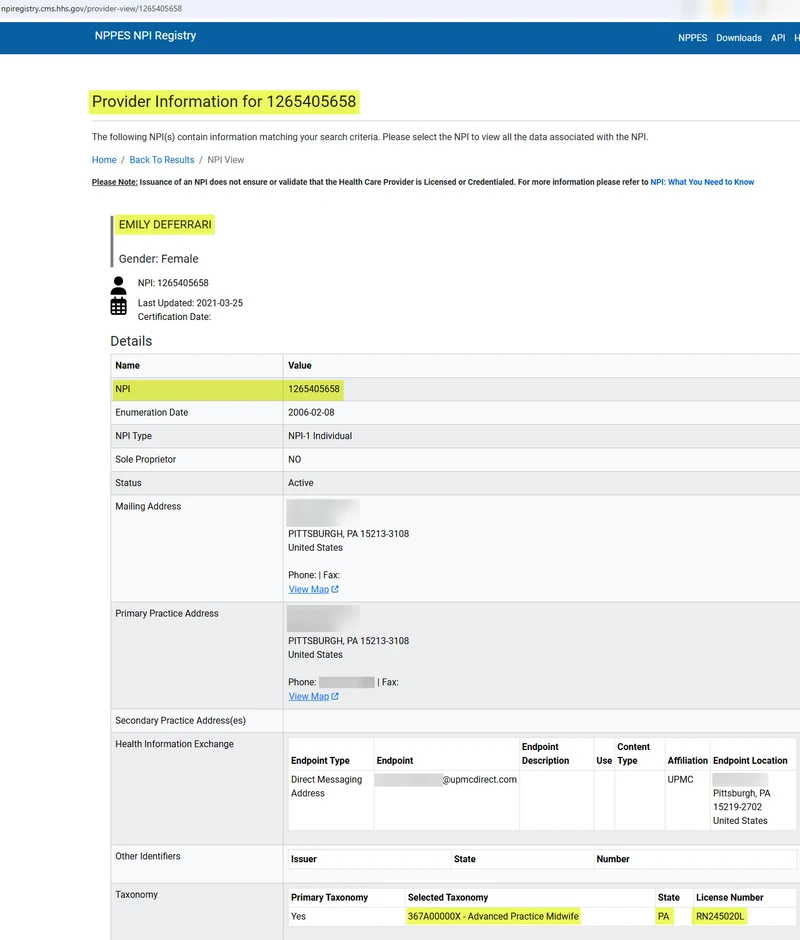The width and height of the screenshot is (800, 940).
Task: Click 'Last Updated: 2021-03-25' text
Action: [x=190, y=303]
